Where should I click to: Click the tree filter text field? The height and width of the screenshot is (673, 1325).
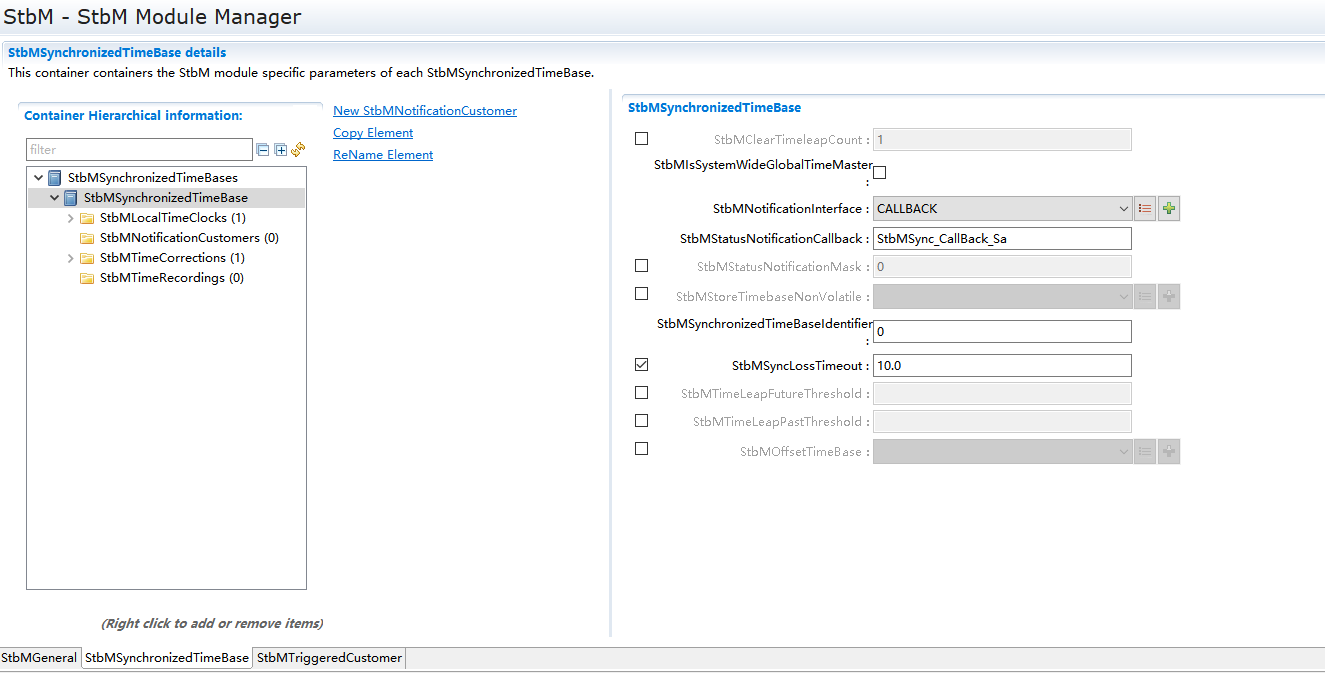pyautogui.click(x=139, y=150)
